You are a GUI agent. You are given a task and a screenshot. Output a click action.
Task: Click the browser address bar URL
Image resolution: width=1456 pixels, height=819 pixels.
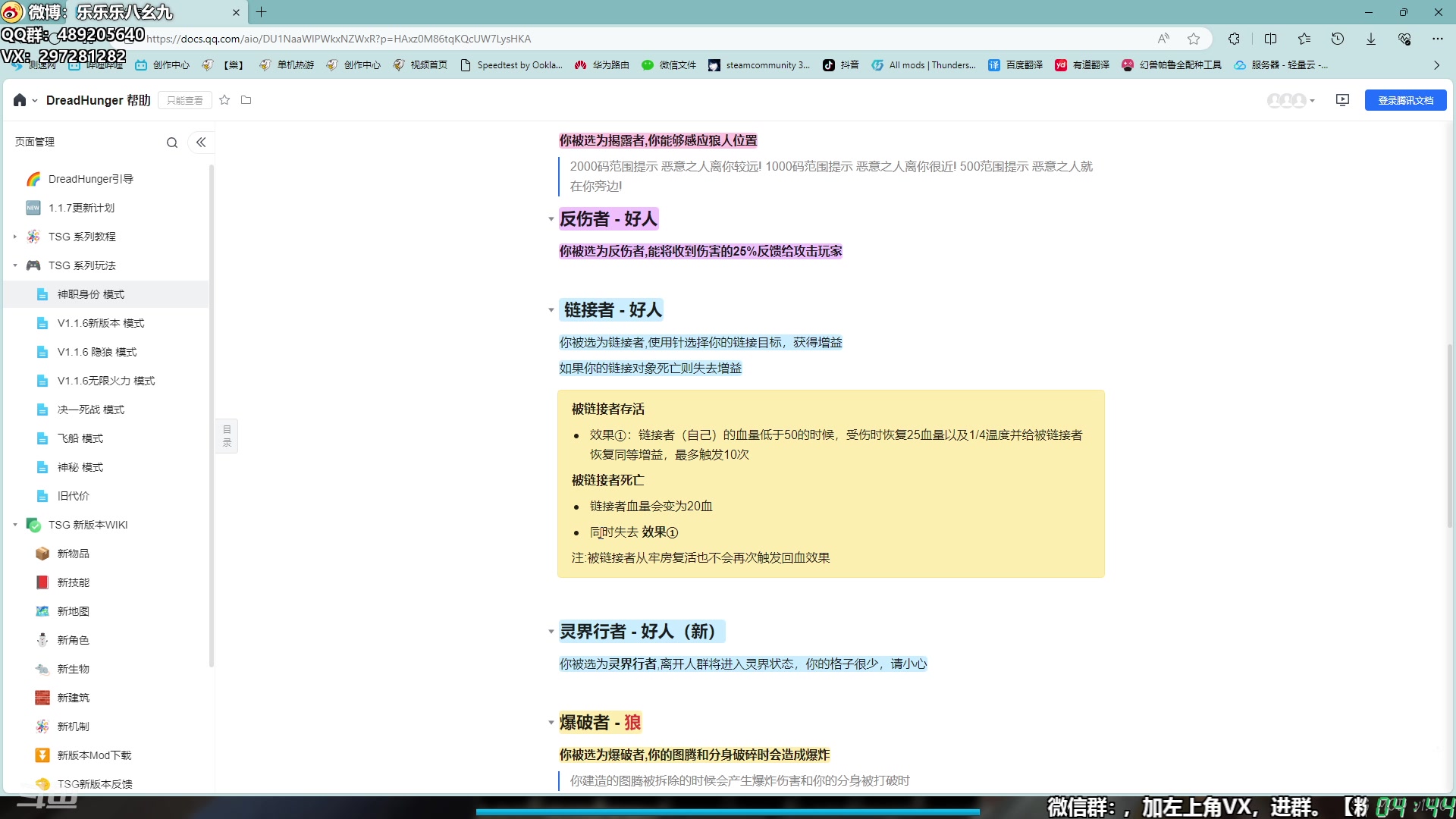click(338, 39)
